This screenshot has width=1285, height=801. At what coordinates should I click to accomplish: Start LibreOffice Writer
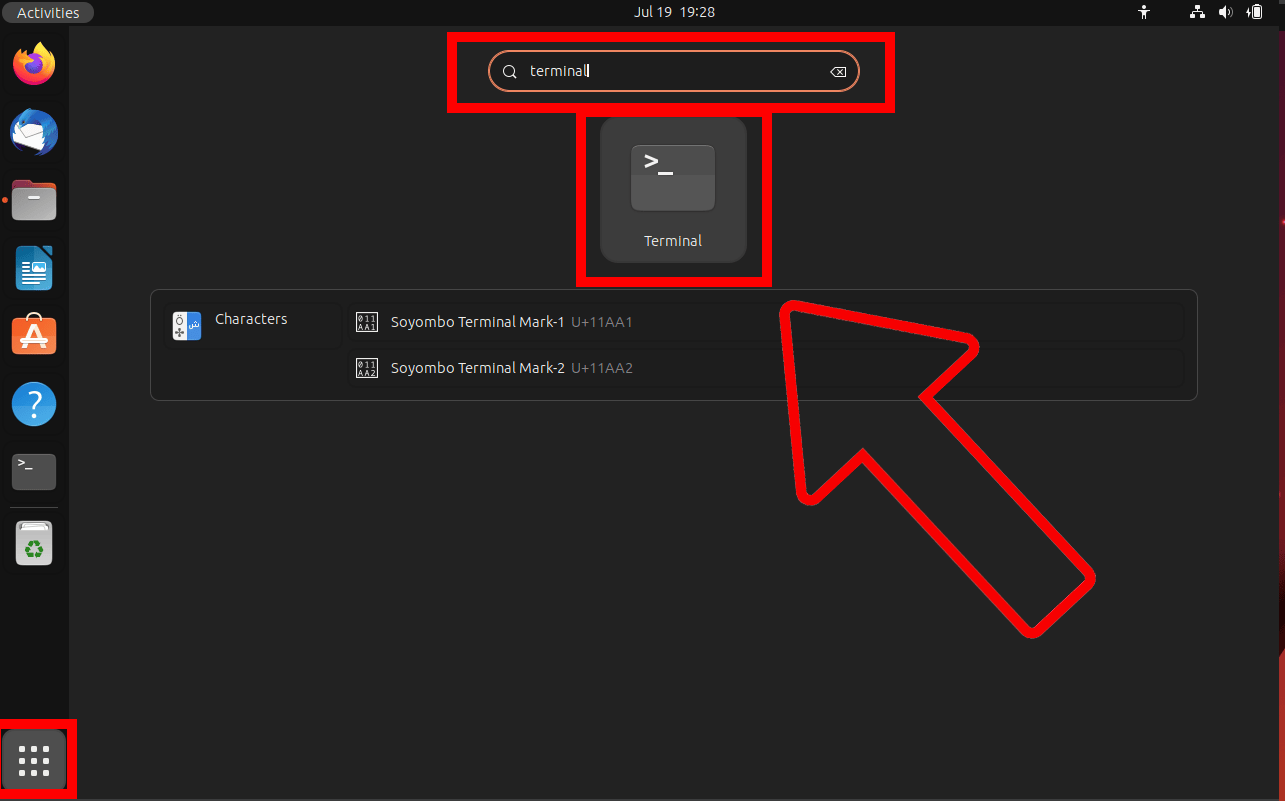click(x=33, y=268)
